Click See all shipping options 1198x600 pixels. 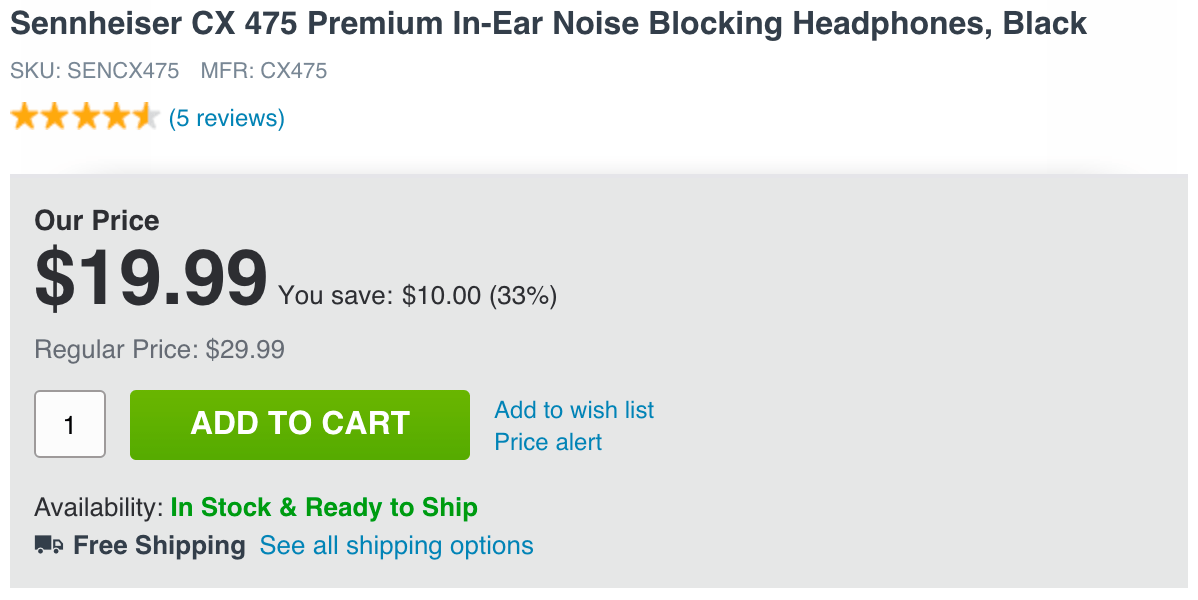point(396,545)
